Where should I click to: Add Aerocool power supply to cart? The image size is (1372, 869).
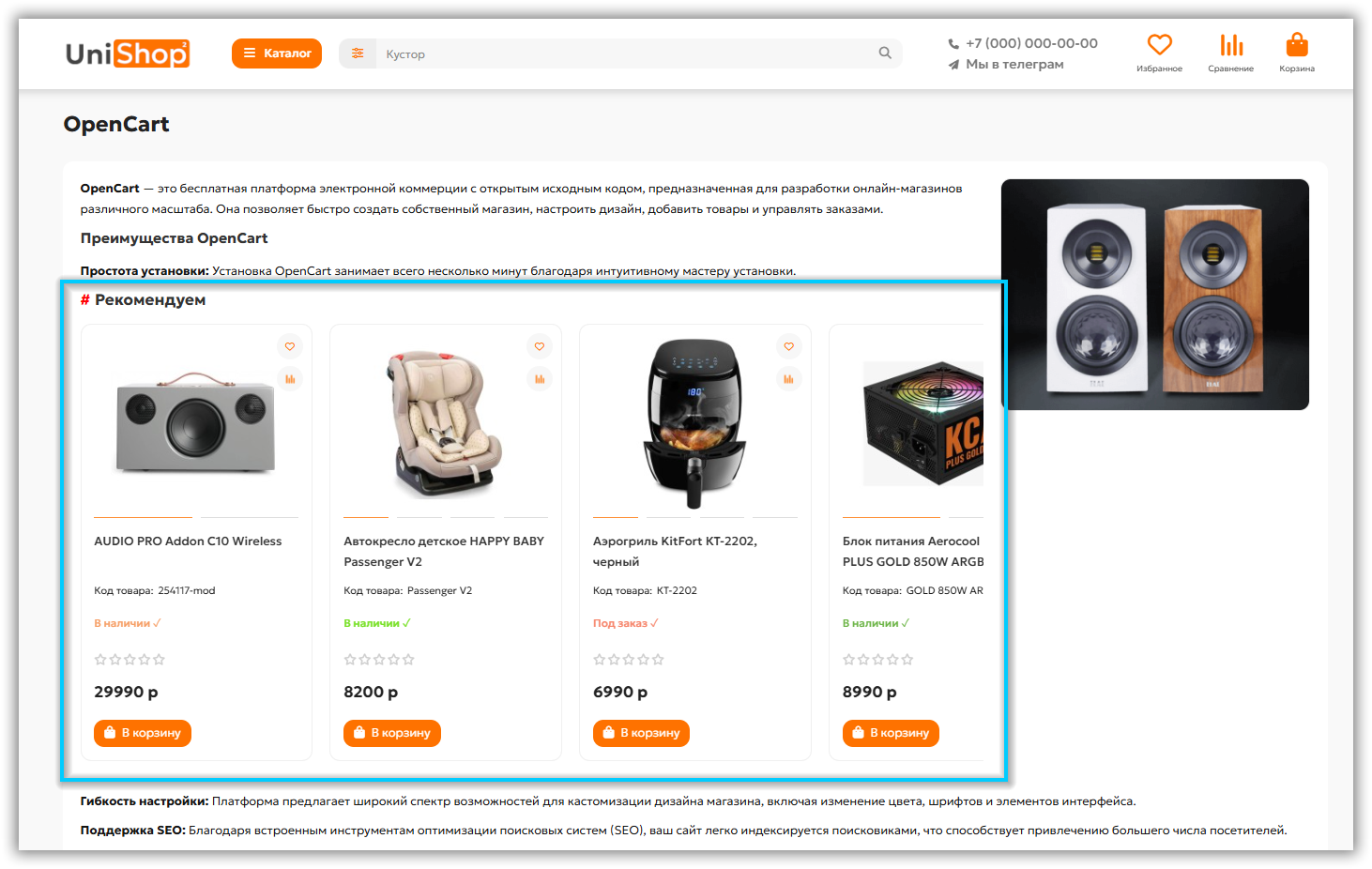pos(891,733)
